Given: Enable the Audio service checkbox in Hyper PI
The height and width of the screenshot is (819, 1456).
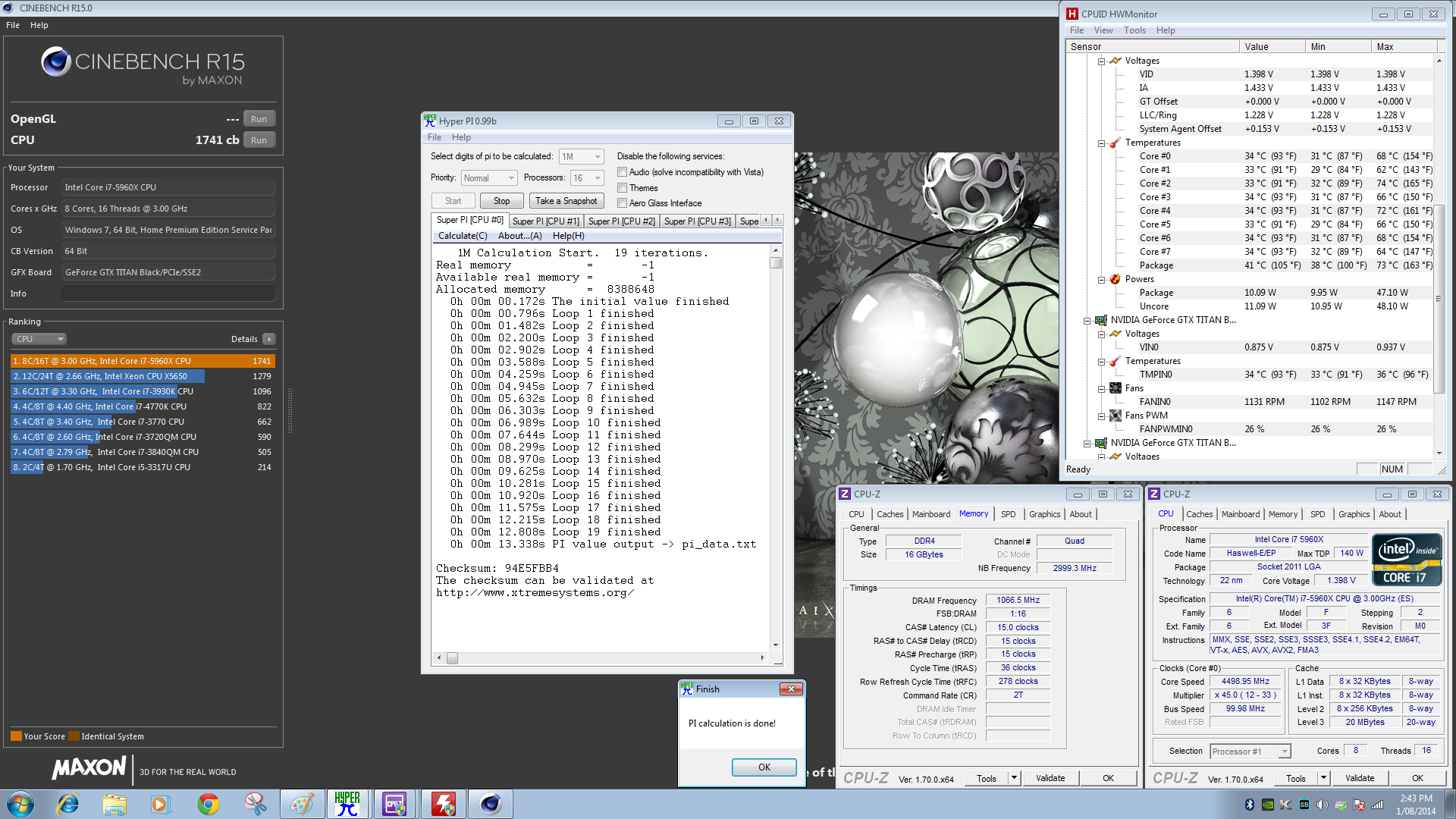Looking at the screenshot, I should (622, 171).
